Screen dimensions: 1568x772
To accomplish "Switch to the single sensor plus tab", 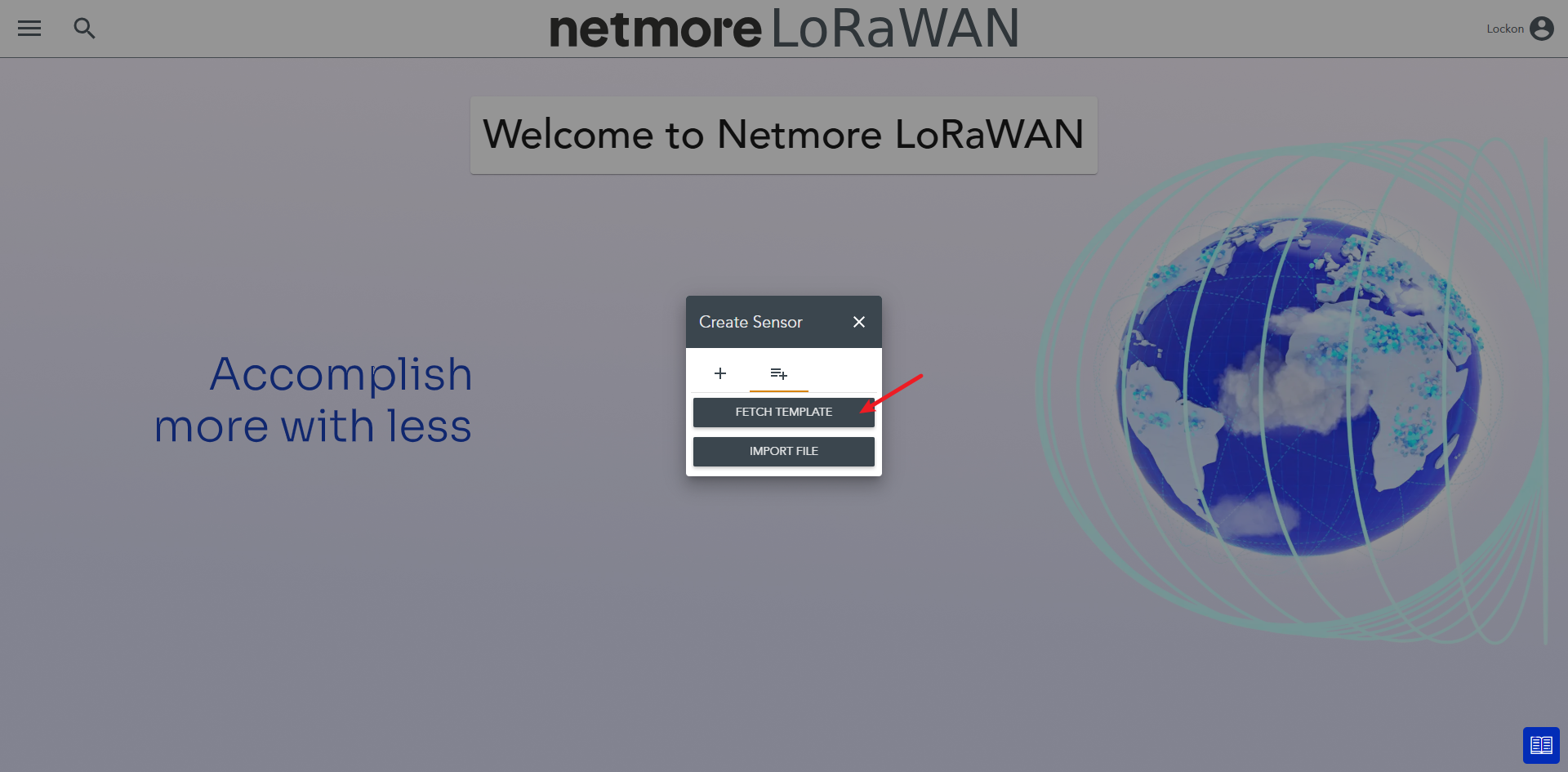I will [x=720, y=373].
